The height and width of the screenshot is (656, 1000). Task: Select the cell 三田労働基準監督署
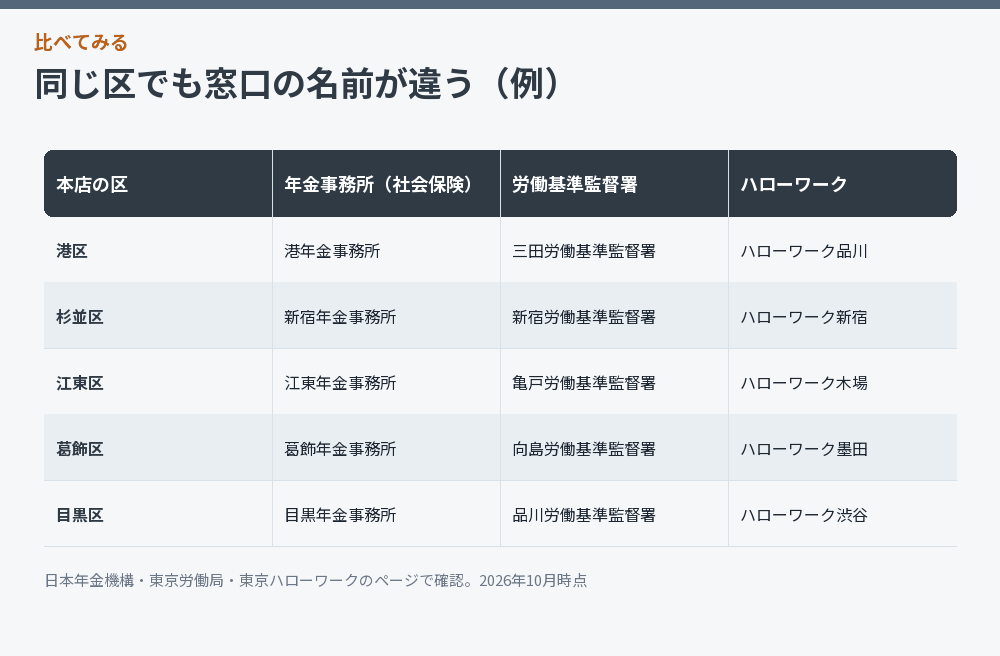point(614,250)
